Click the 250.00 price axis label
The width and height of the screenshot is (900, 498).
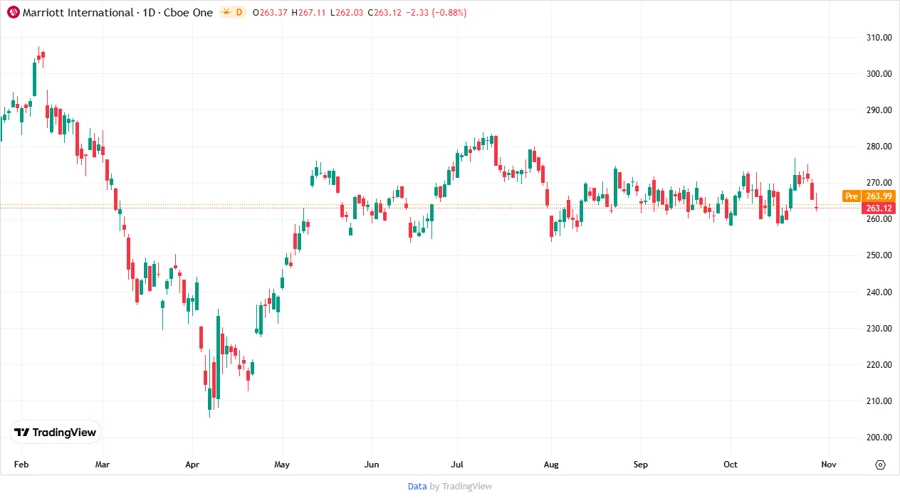tap(879, 255)
